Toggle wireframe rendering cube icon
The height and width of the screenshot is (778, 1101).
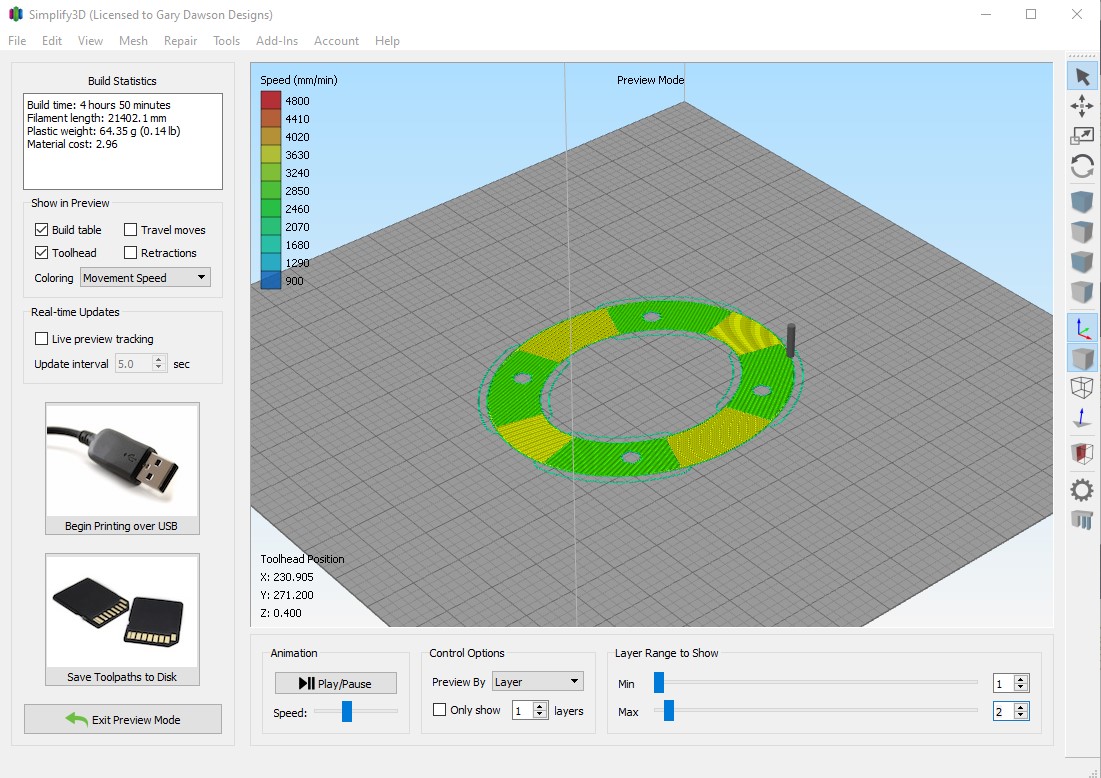(x=1082, y=388)
